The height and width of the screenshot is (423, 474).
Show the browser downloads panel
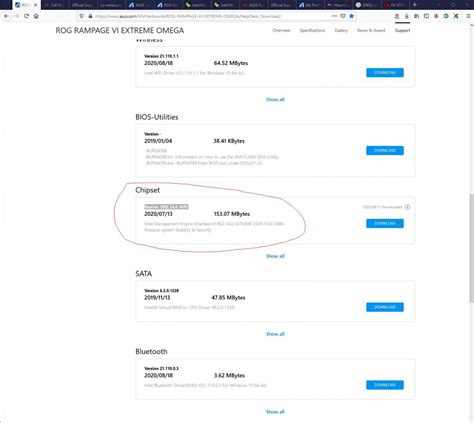pos(407,16)
